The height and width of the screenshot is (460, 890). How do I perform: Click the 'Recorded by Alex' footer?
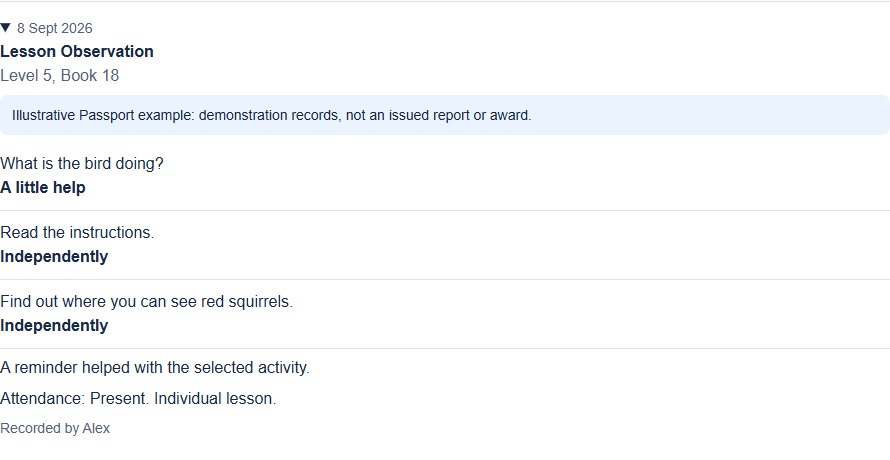[x=55, y=429]
